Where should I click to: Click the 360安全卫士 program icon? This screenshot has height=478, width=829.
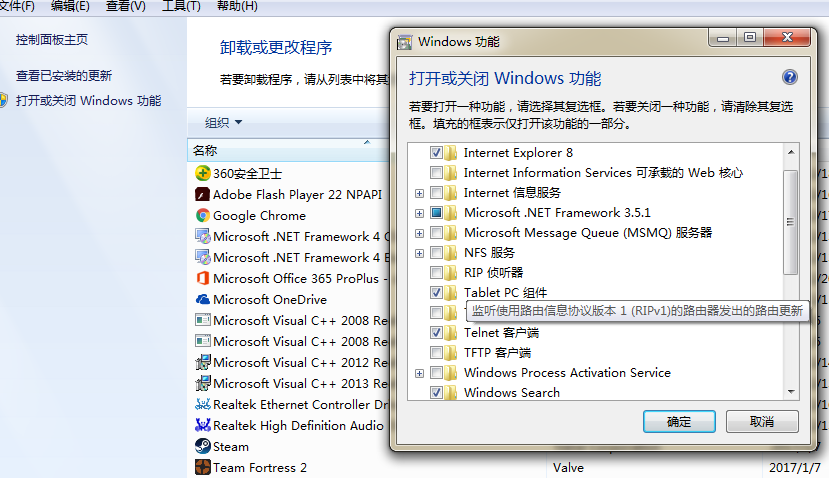tap(202, 173)
